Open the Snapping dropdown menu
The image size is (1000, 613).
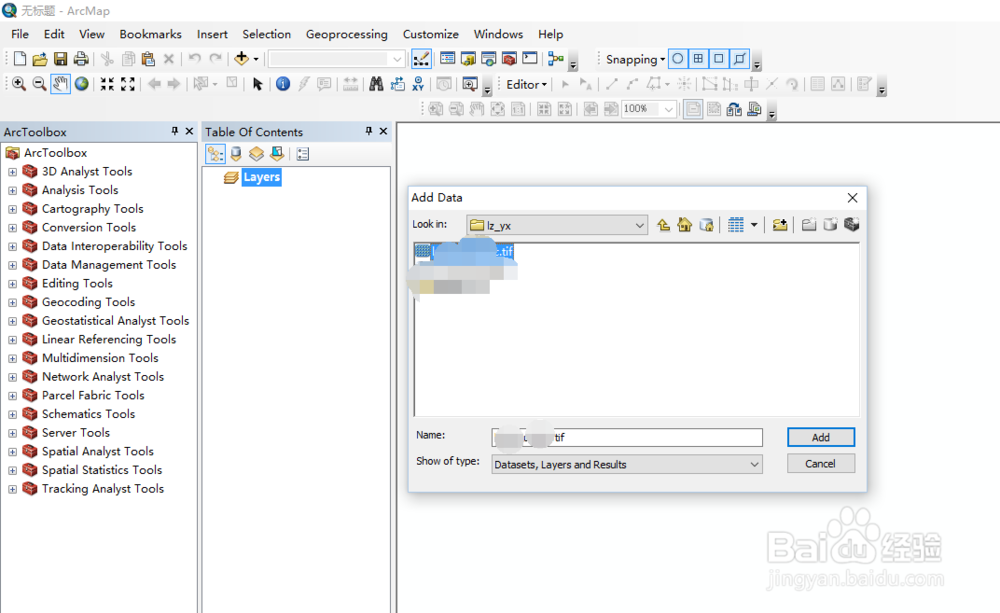635,59
